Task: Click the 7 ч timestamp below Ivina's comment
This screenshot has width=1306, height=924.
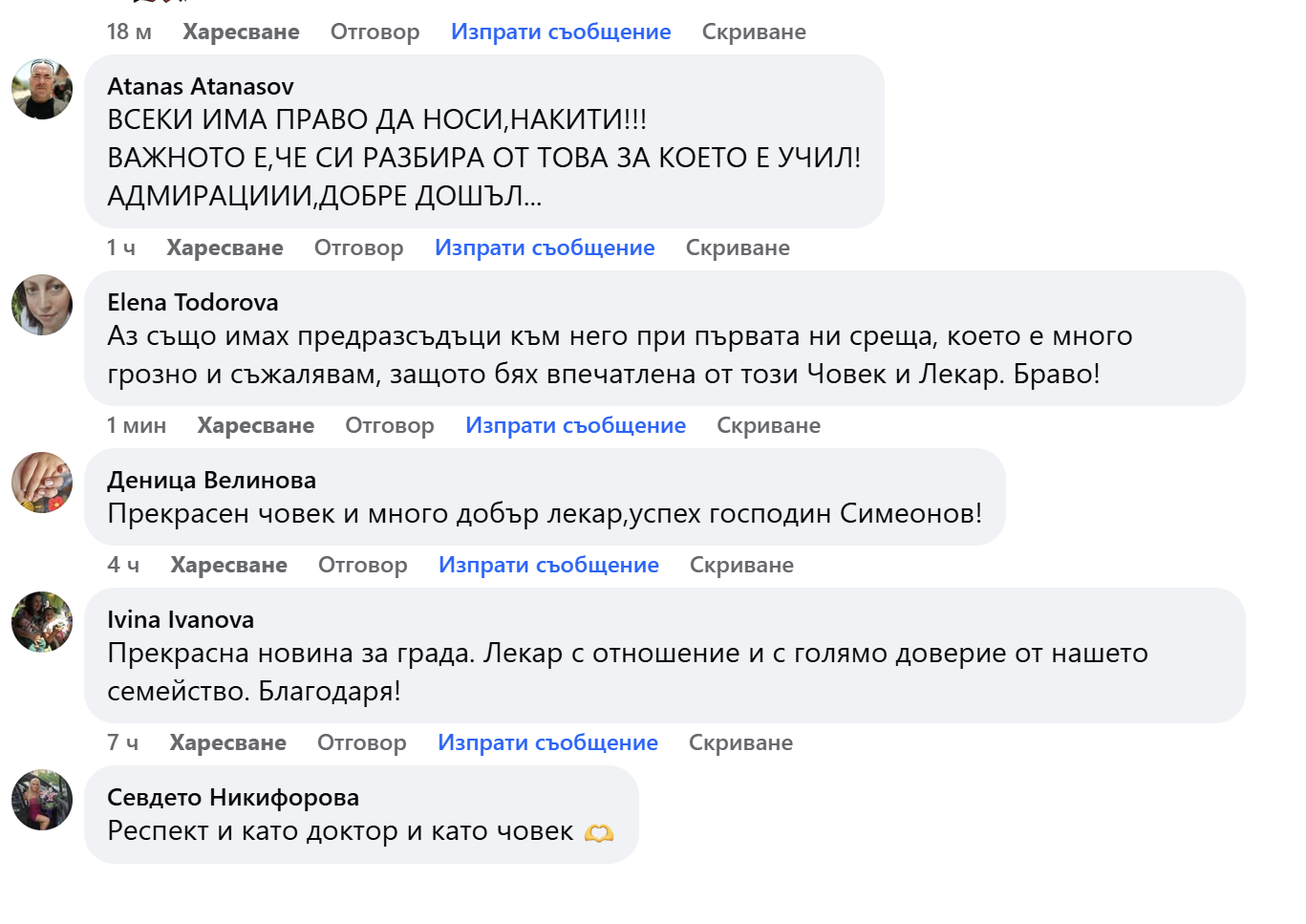Action: click(122, 742)
